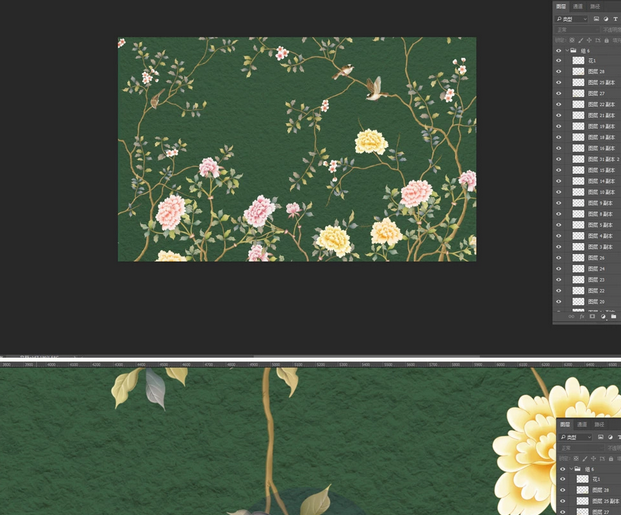
Task: Select layer 图层 23 in the layers list
Action: (x=596, y=280)
